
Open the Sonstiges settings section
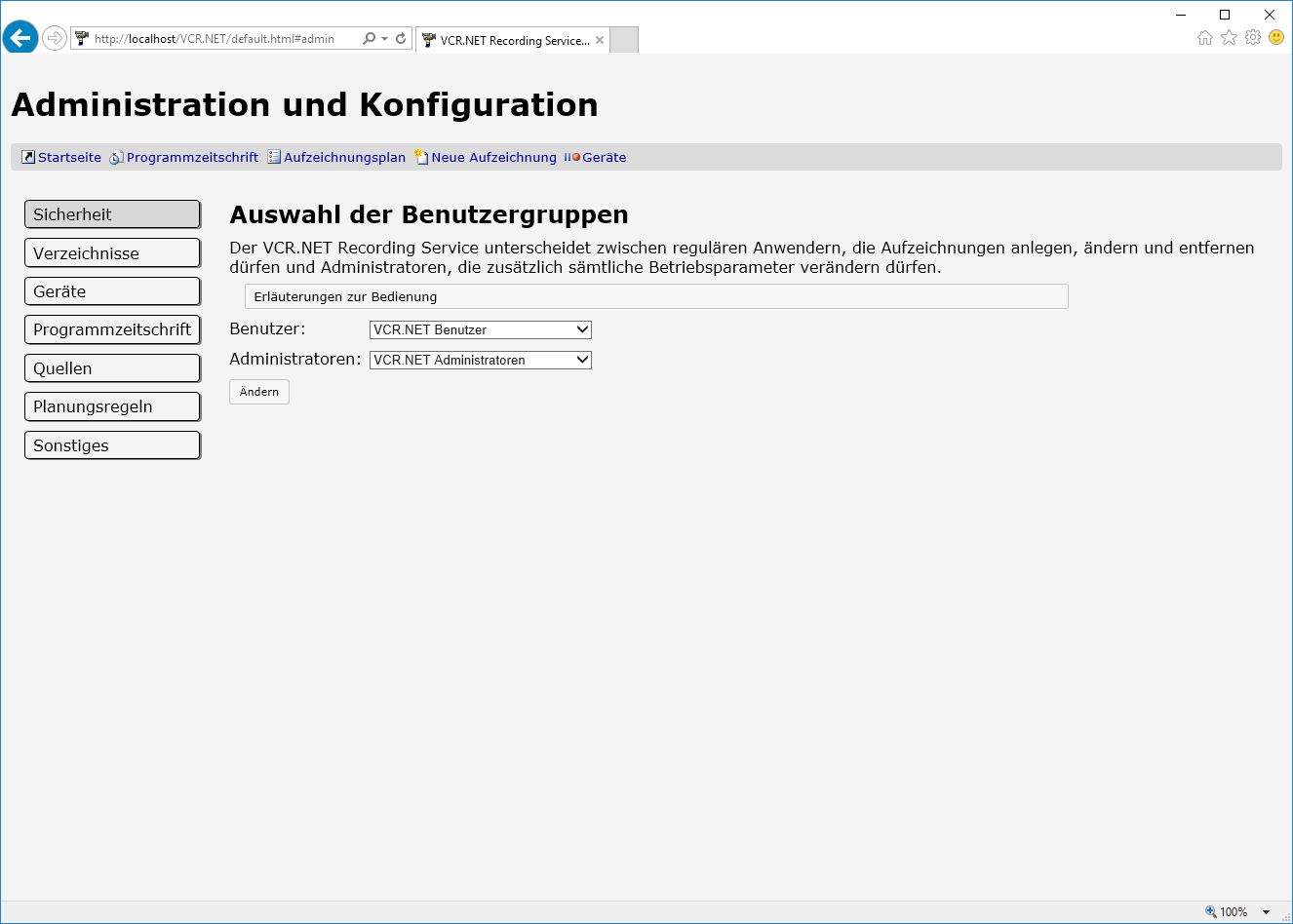click(112, 445)
